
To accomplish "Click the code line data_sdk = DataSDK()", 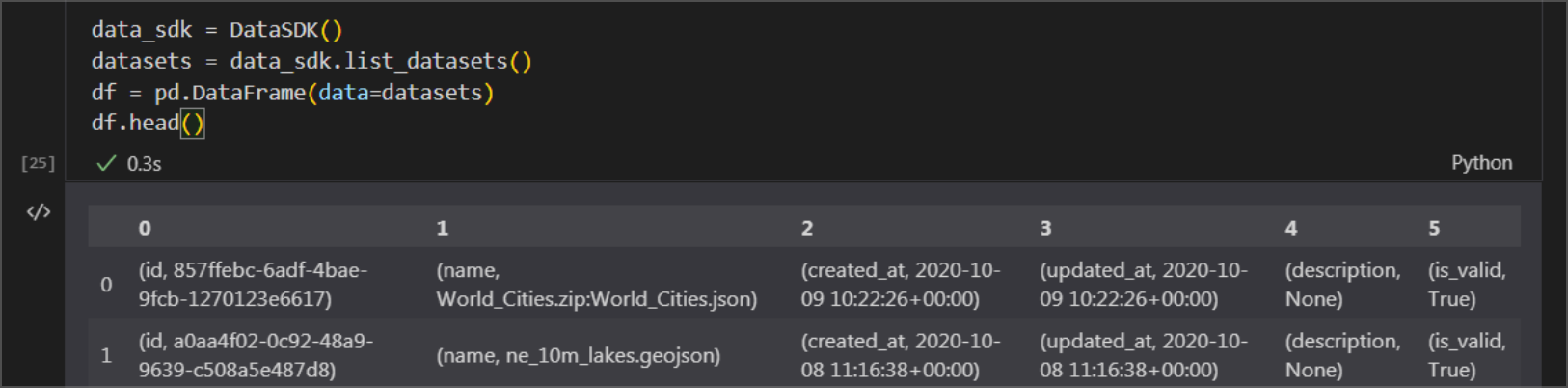I will coord(217,30).
